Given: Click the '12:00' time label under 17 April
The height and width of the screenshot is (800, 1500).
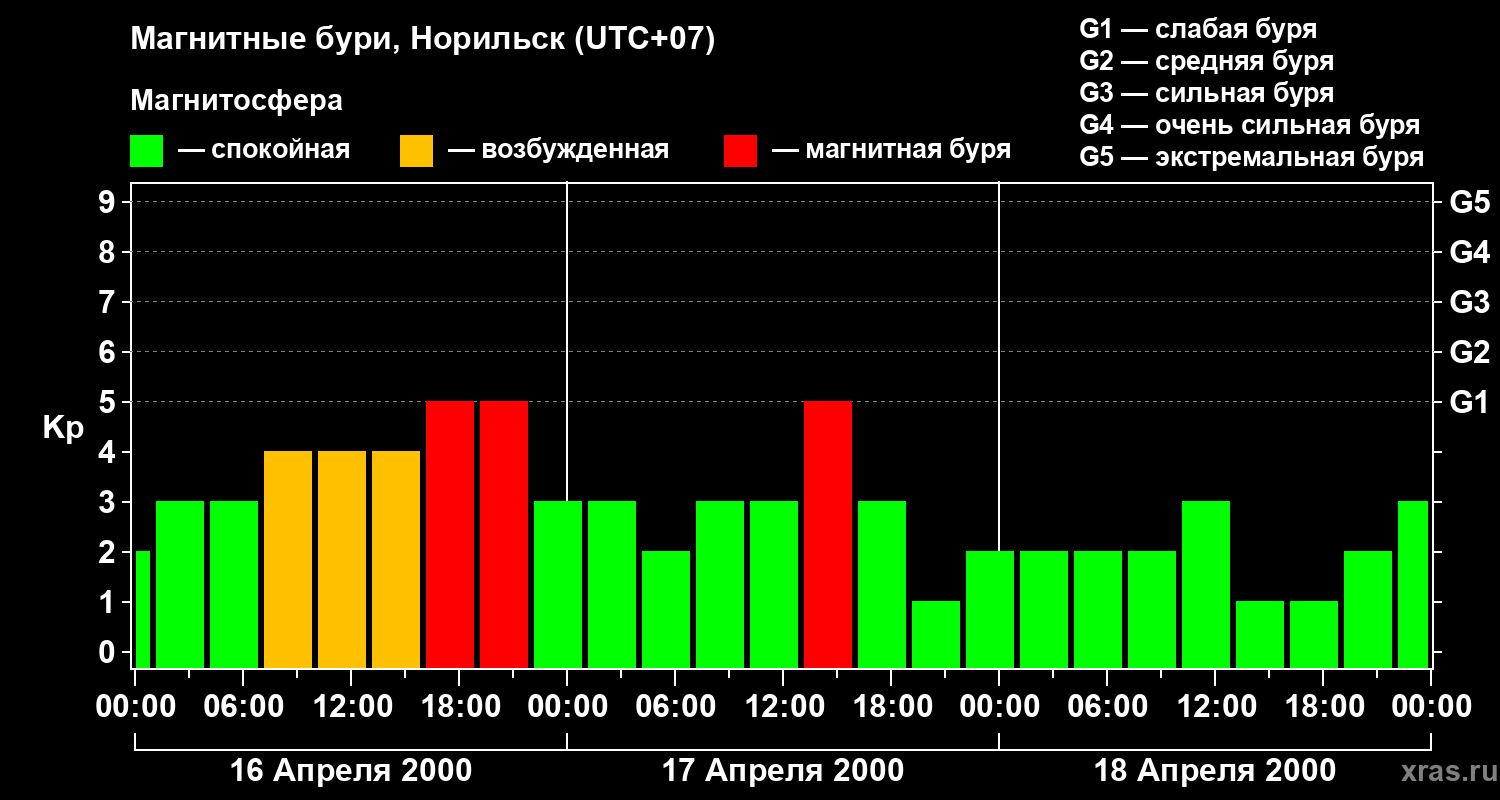Looking at the screenshot, I should 783,707.
